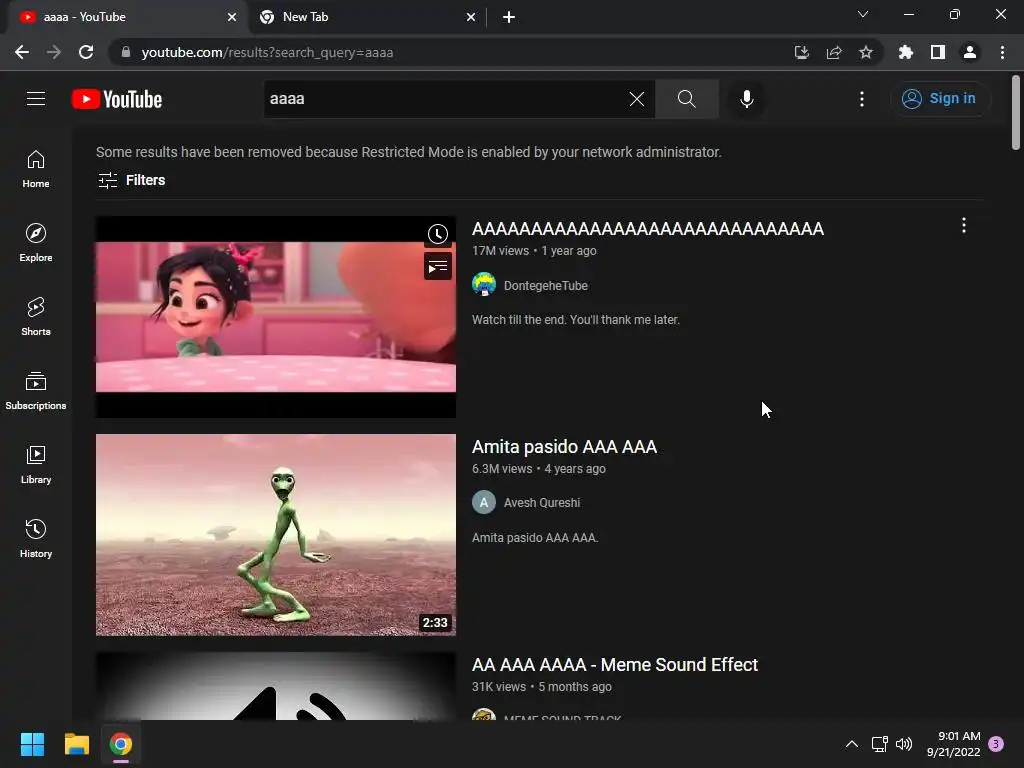
Task: Click the Sign in button
Action: tap(940, 99)
